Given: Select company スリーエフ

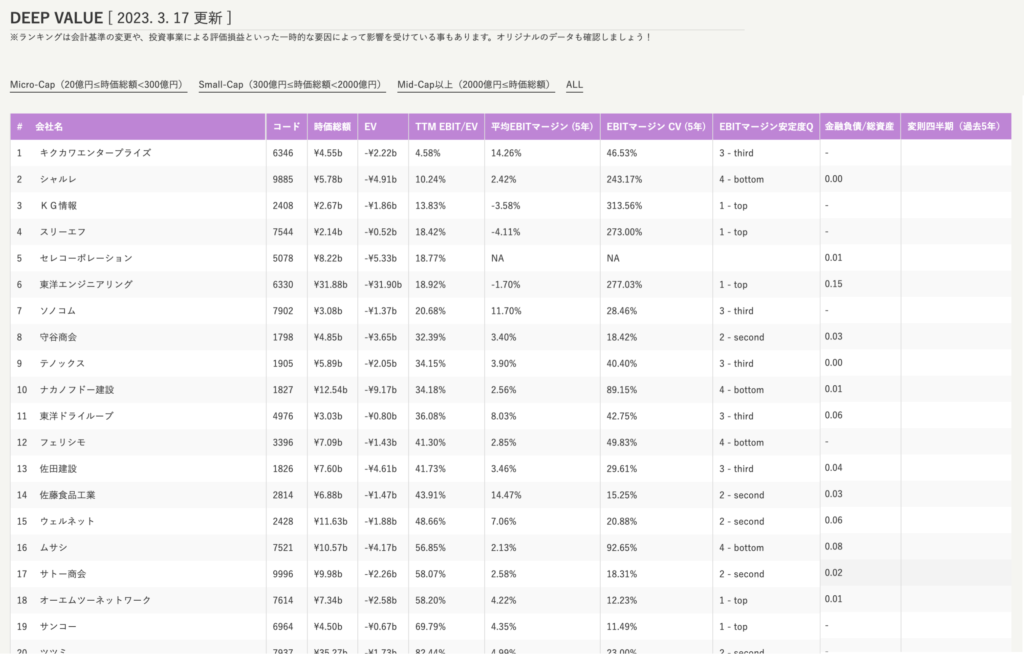Looking at the screenshot, I should (x=63, y=232).
